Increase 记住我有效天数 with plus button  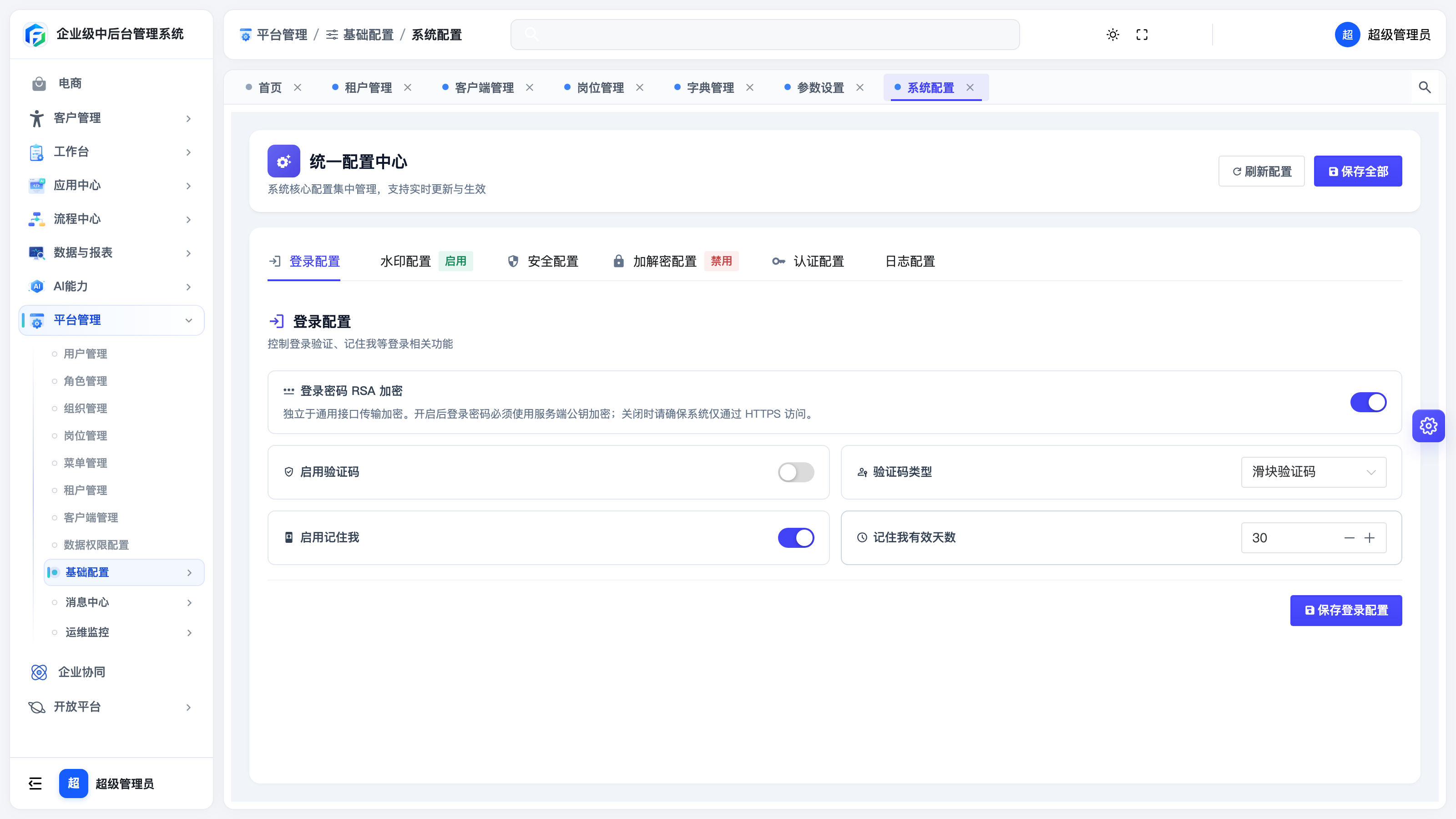point(1370,537)
